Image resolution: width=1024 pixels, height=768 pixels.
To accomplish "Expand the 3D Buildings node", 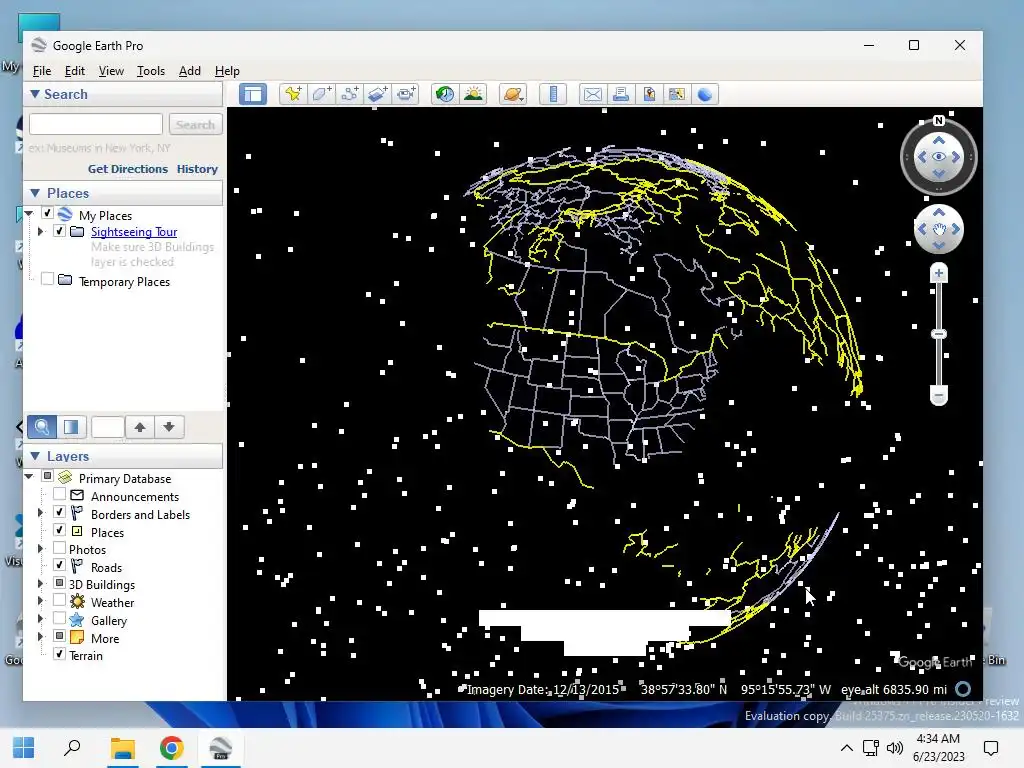I will (40, 583).
